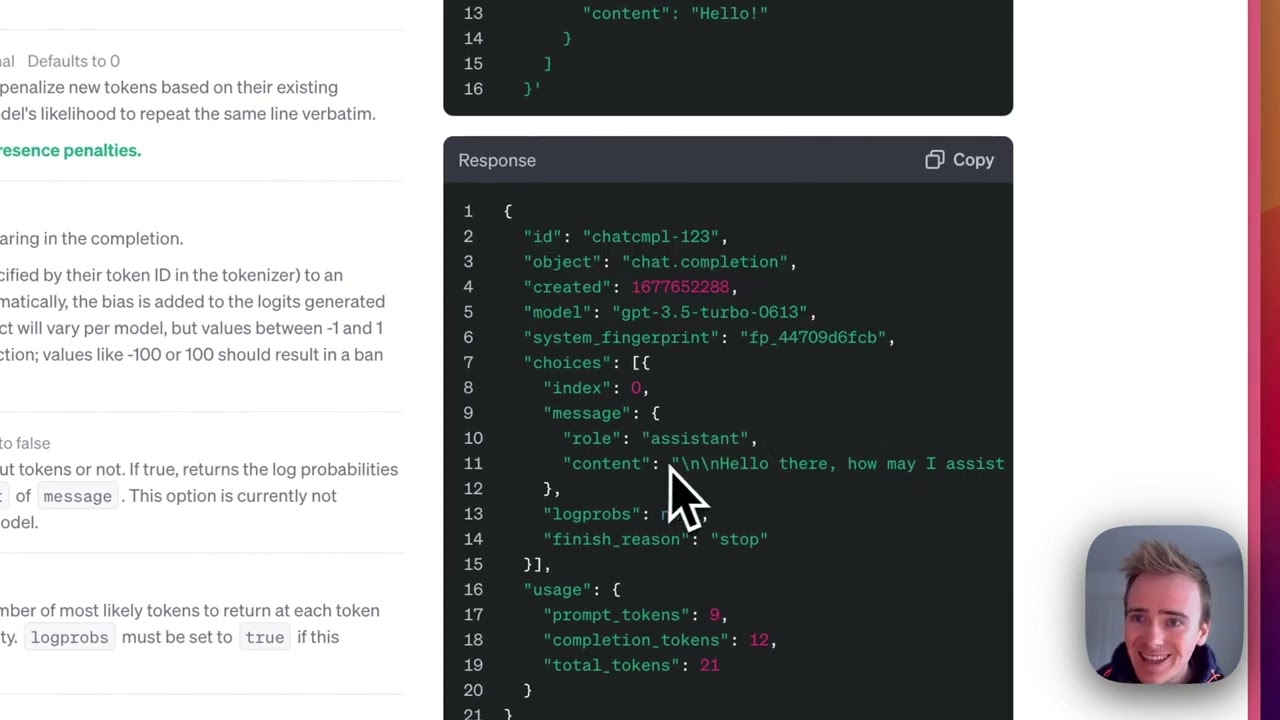Select the "id": "chatcmpl-123" line

pyautogui.click(x=626, y=237)
